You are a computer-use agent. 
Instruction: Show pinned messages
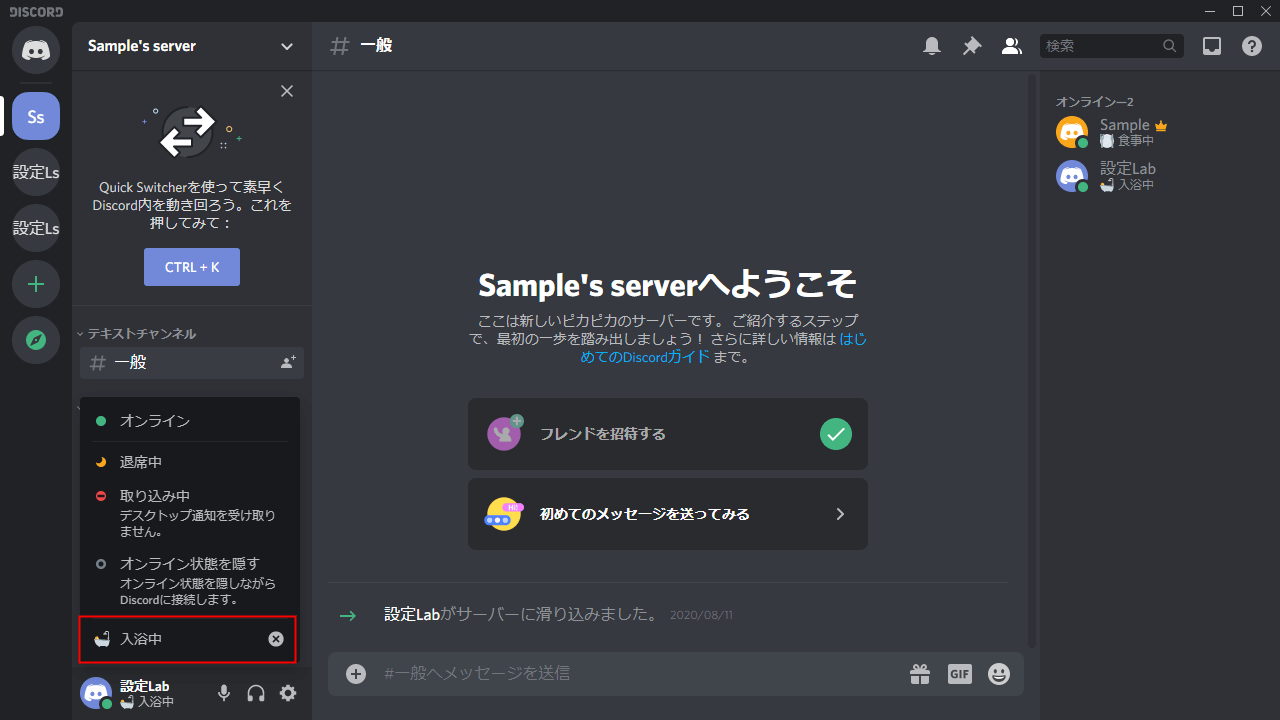pos(972,46)
